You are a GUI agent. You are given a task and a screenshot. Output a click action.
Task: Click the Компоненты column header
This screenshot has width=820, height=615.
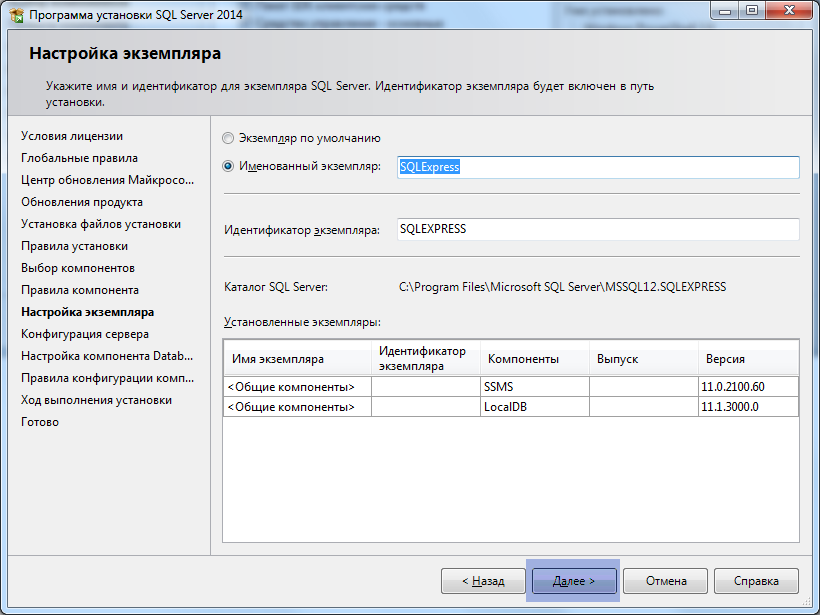534,358
